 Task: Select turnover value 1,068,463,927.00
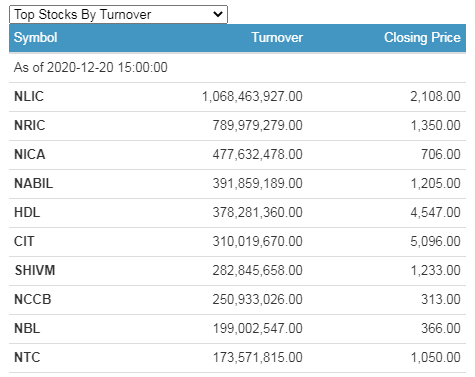coord(252,96)
